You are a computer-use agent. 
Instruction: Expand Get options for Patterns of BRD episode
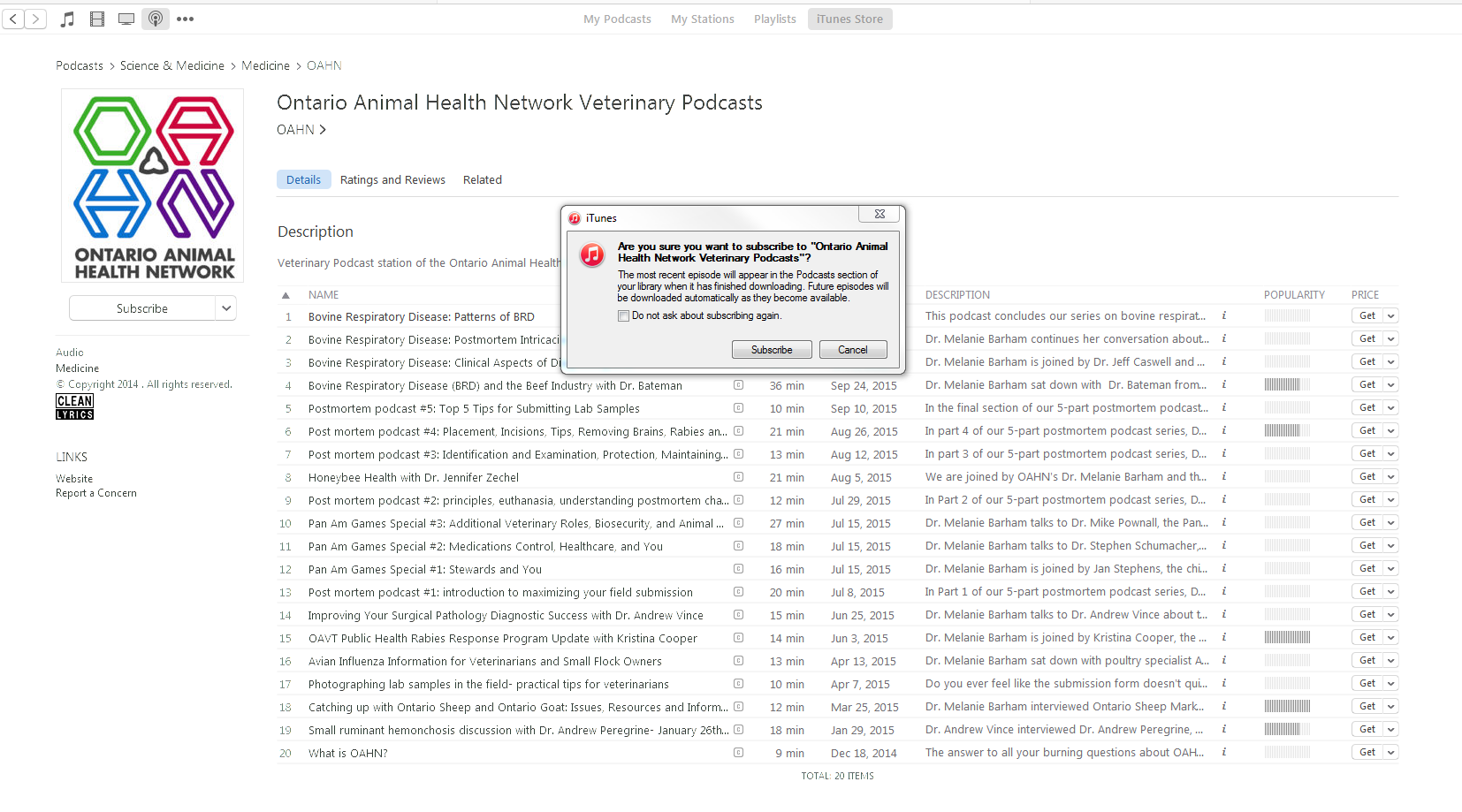pyautogui.click(x=1390, y=315)
